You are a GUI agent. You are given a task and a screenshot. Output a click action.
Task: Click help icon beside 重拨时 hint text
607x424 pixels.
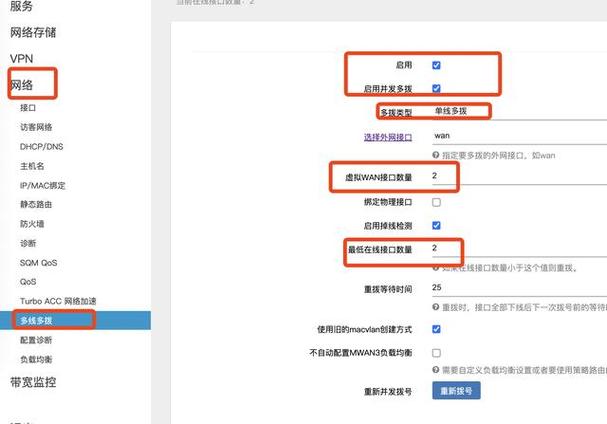(x=436, y=307)
